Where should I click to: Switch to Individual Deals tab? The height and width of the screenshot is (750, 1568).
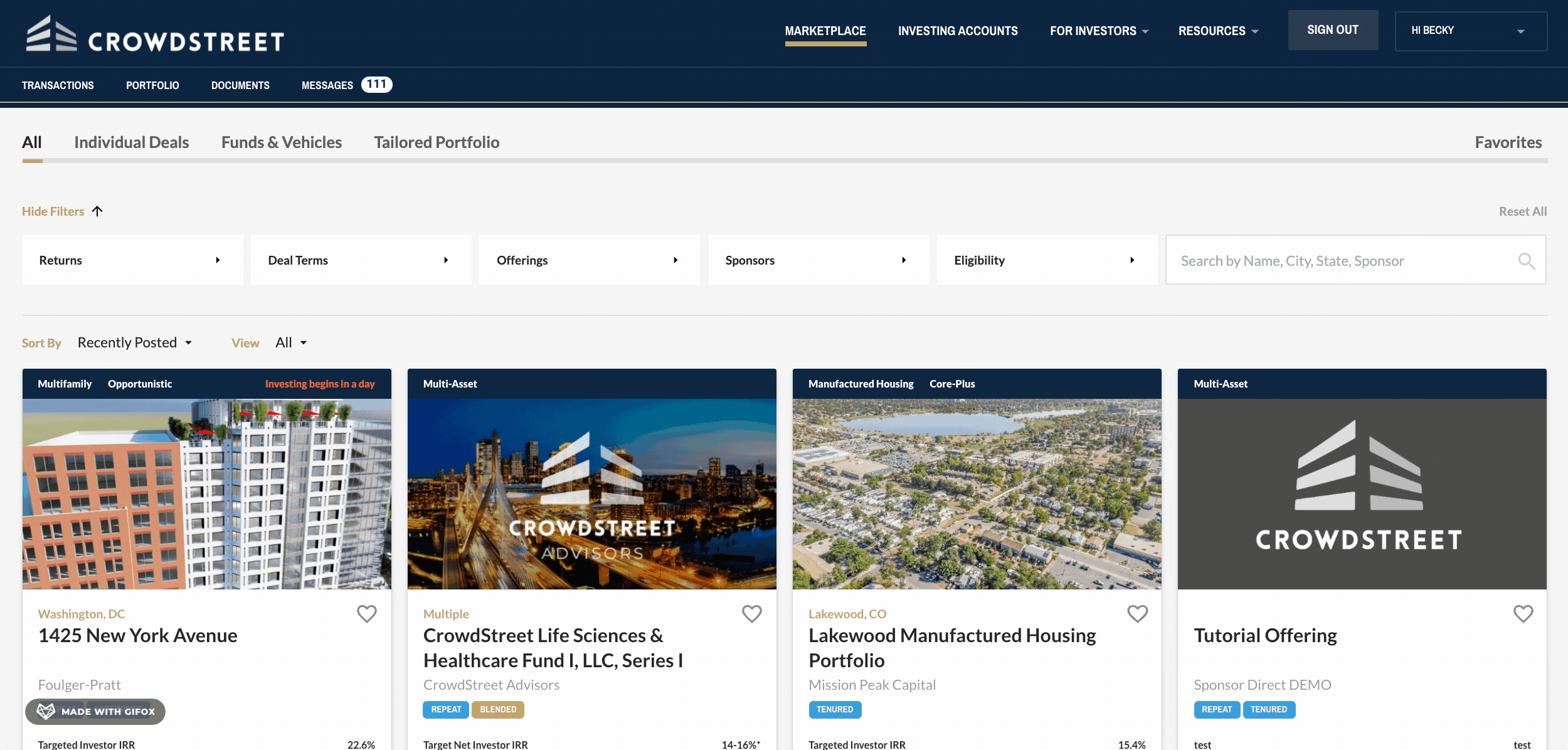click(x=132, y=142)
